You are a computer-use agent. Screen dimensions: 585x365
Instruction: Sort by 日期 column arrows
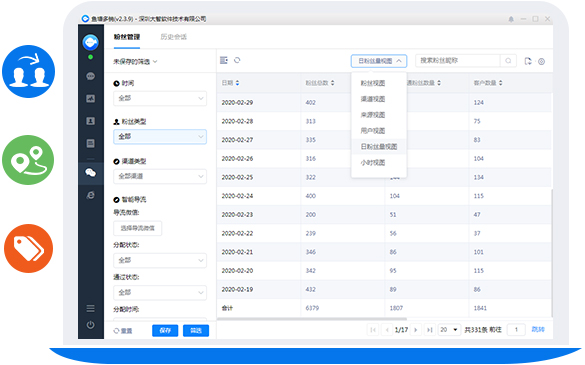[x=237, y=83]
